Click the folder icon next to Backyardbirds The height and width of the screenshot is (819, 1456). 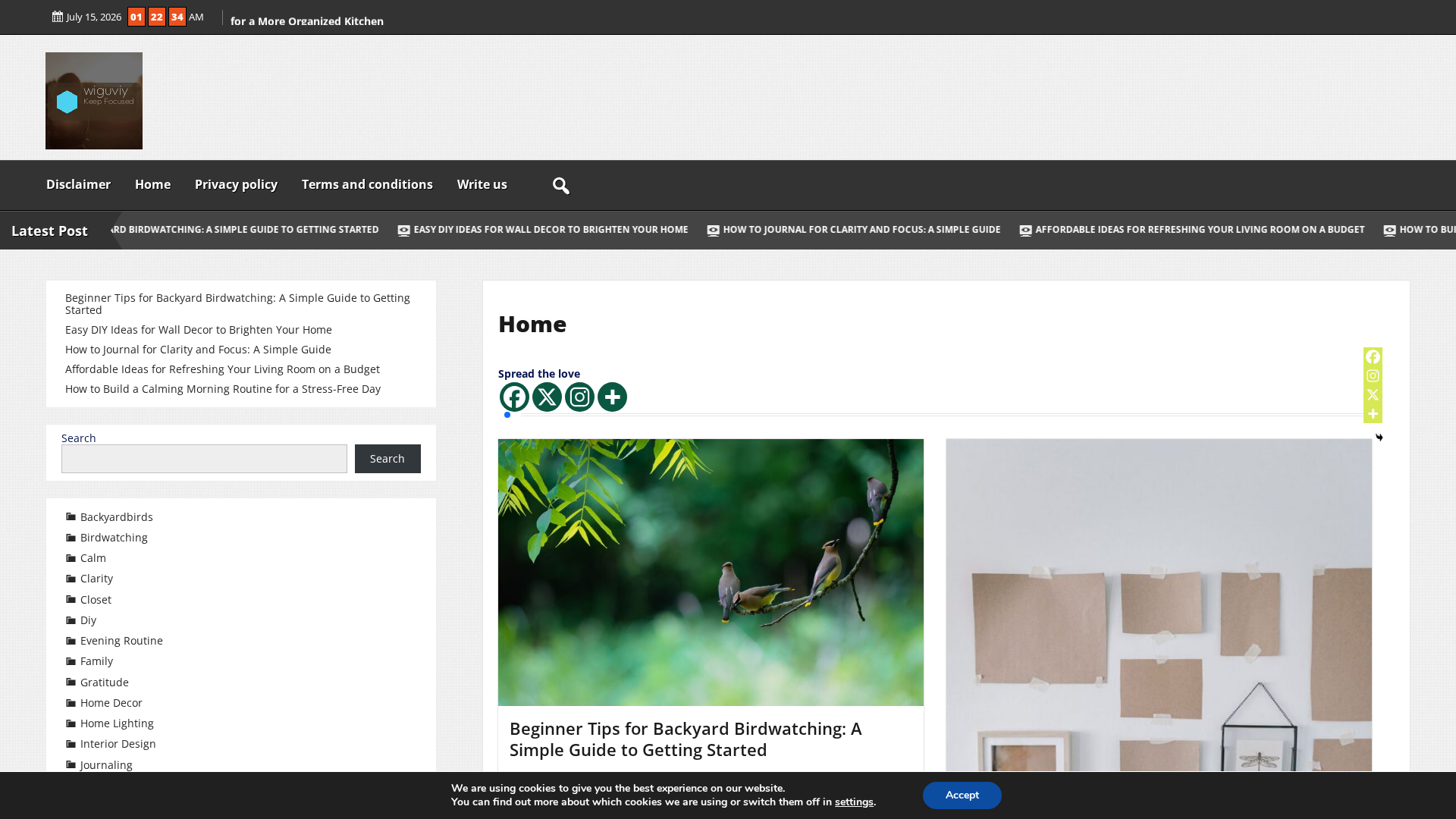point(71,517)
